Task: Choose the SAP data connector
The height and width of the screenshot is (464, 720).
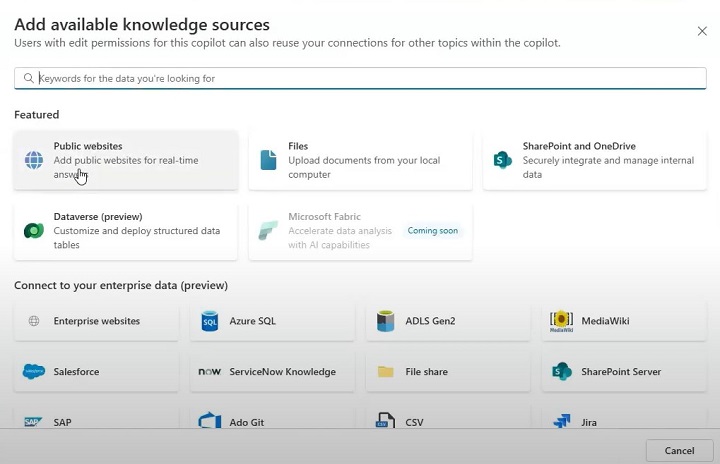Action: click(96, 422)
